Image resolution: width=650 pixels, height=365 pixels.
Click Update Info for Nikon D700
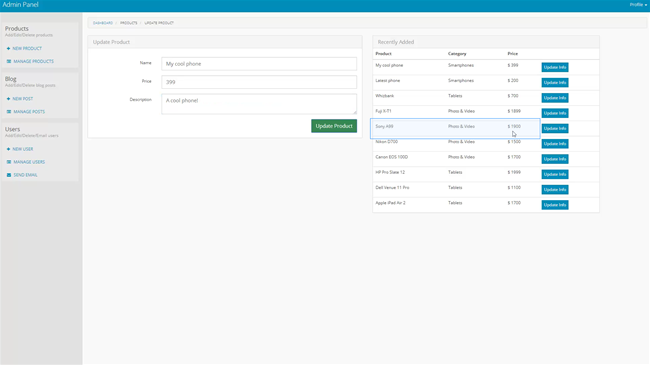click(x=555, y=144)
